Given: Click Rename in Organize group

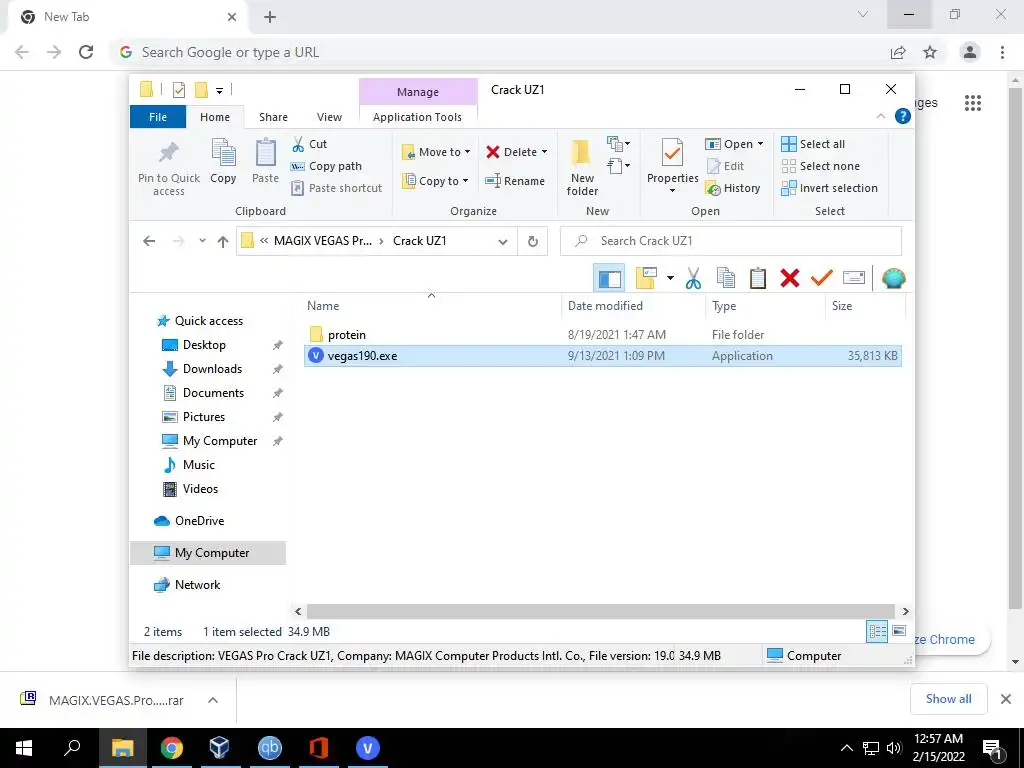Looking at the screenshot, I should 515,181.
